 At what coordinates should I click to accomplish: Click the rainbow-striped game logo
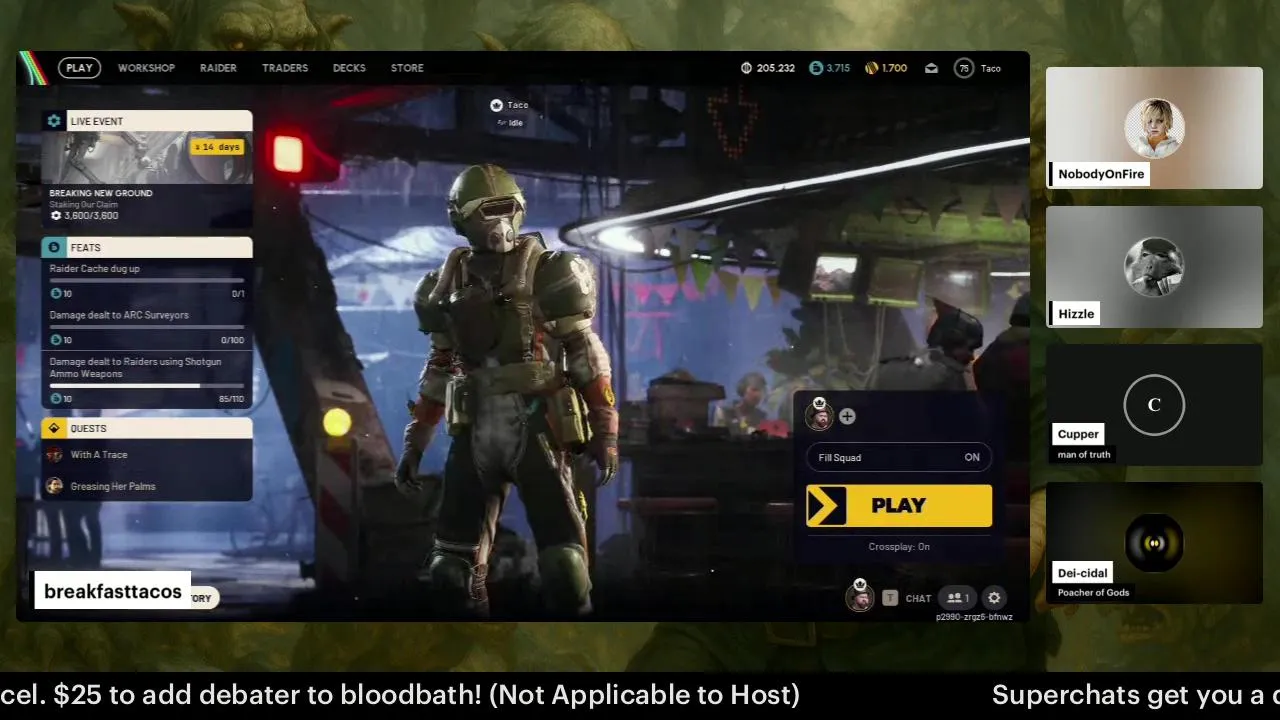tap(33, 68)
